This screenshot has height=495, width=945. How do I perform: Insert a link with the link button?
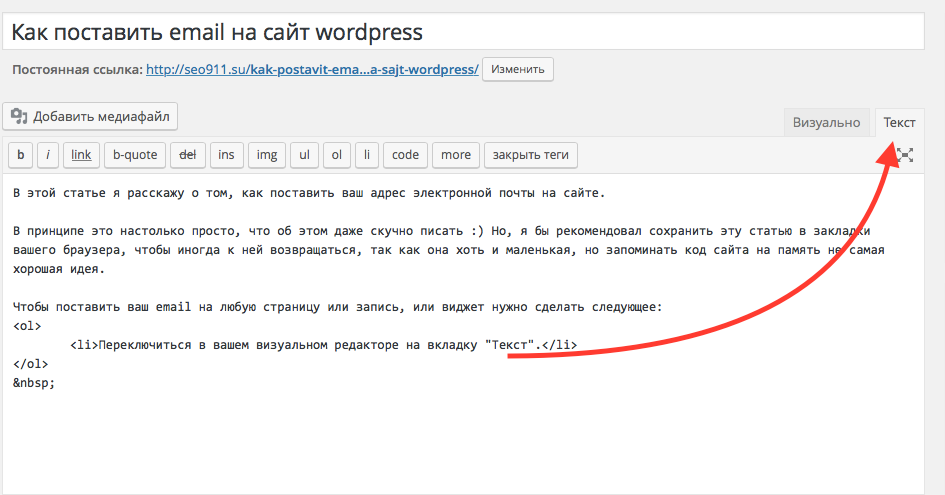click(81, 155)
